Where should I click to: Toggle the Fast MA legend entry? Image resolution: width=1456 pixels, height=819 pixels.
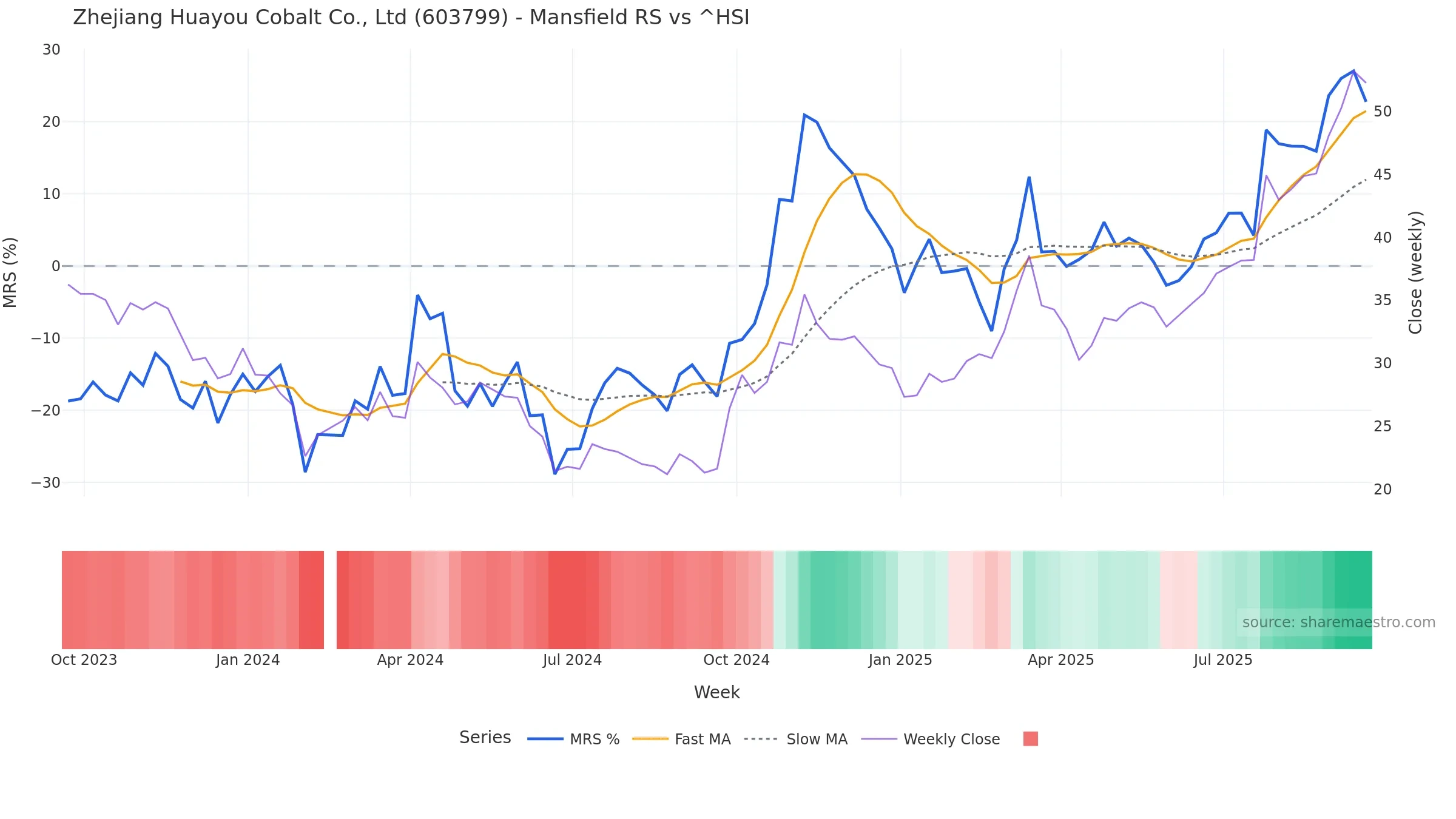(681, 739)
